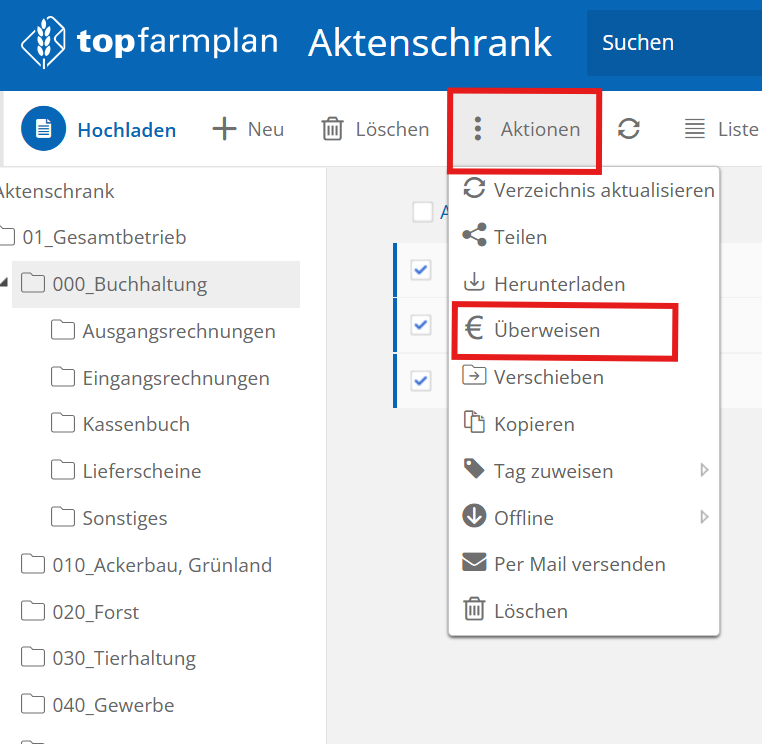The image size is (762, 744).
Task: Select Verschieben from the actions menu
Action: point(548,377)
